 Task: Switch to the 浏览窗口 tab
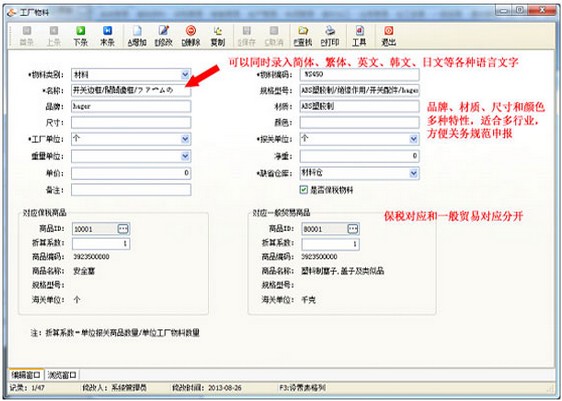pos(62,375)
